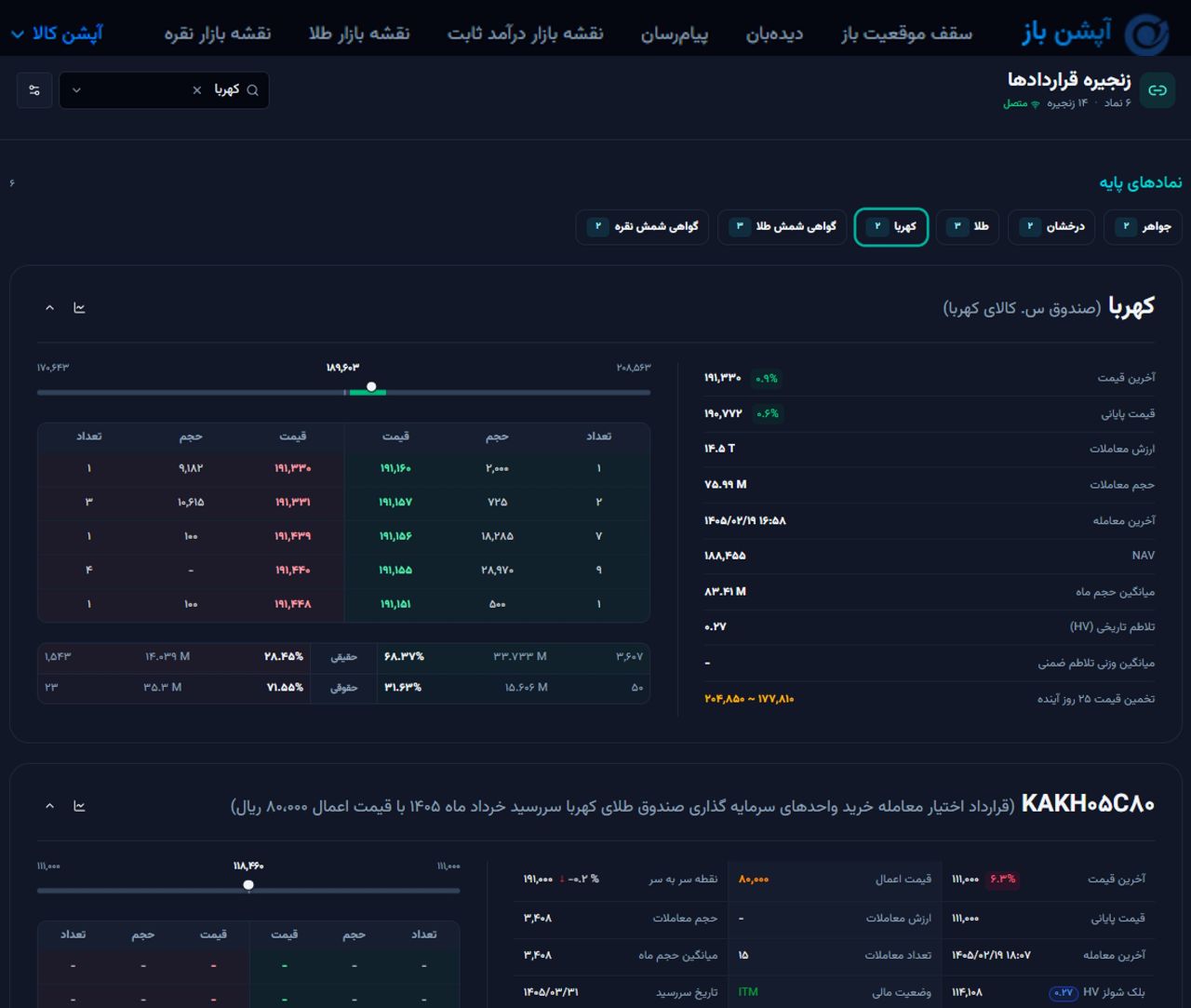Screen dimensions: 1191x1008
Task: Open chart icon for KAKH05C80 card
Action: tap(79, 805)
